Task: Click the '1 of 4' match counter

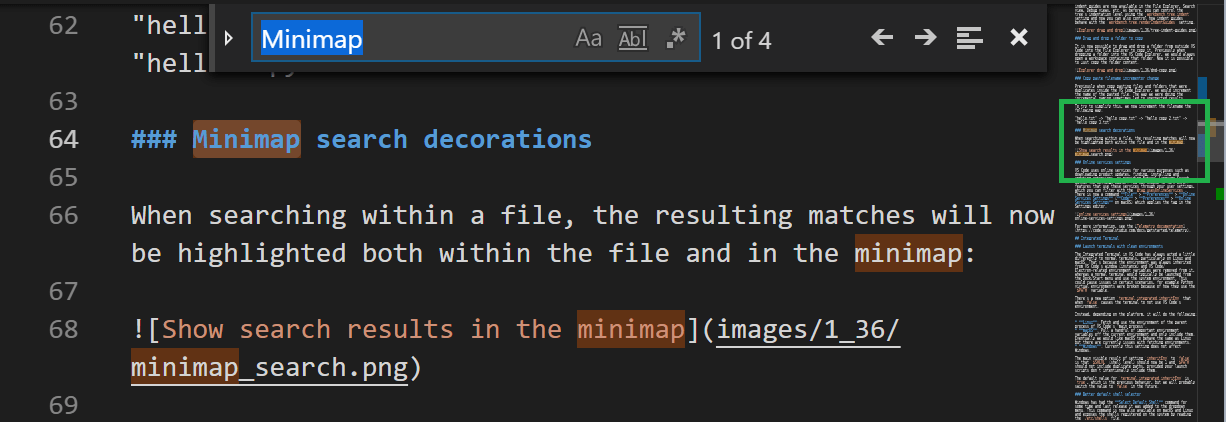Action: 741,41
